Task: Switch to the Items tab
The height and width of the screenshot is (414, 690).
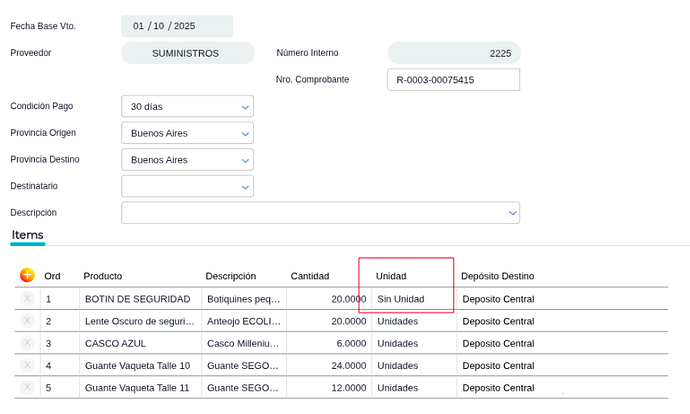Action: pyautogui.click(x=28, y=235)
